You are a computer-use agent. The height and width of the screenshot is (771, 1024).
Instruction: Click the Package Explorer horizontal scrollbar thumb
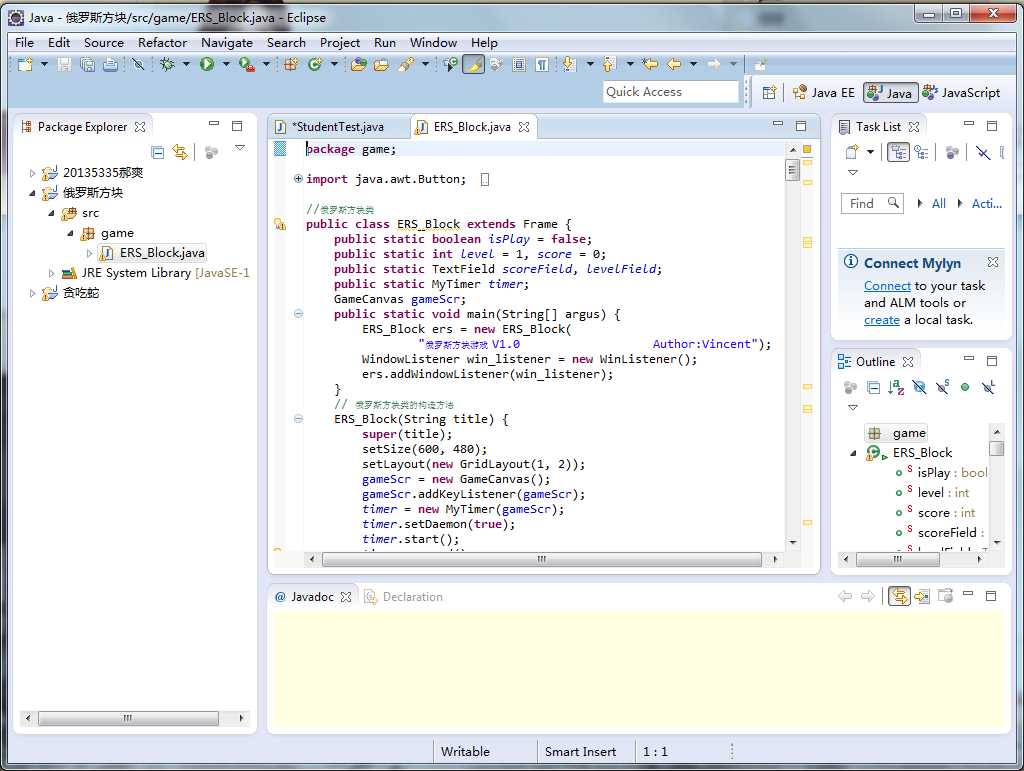click(x=128, y=718)
